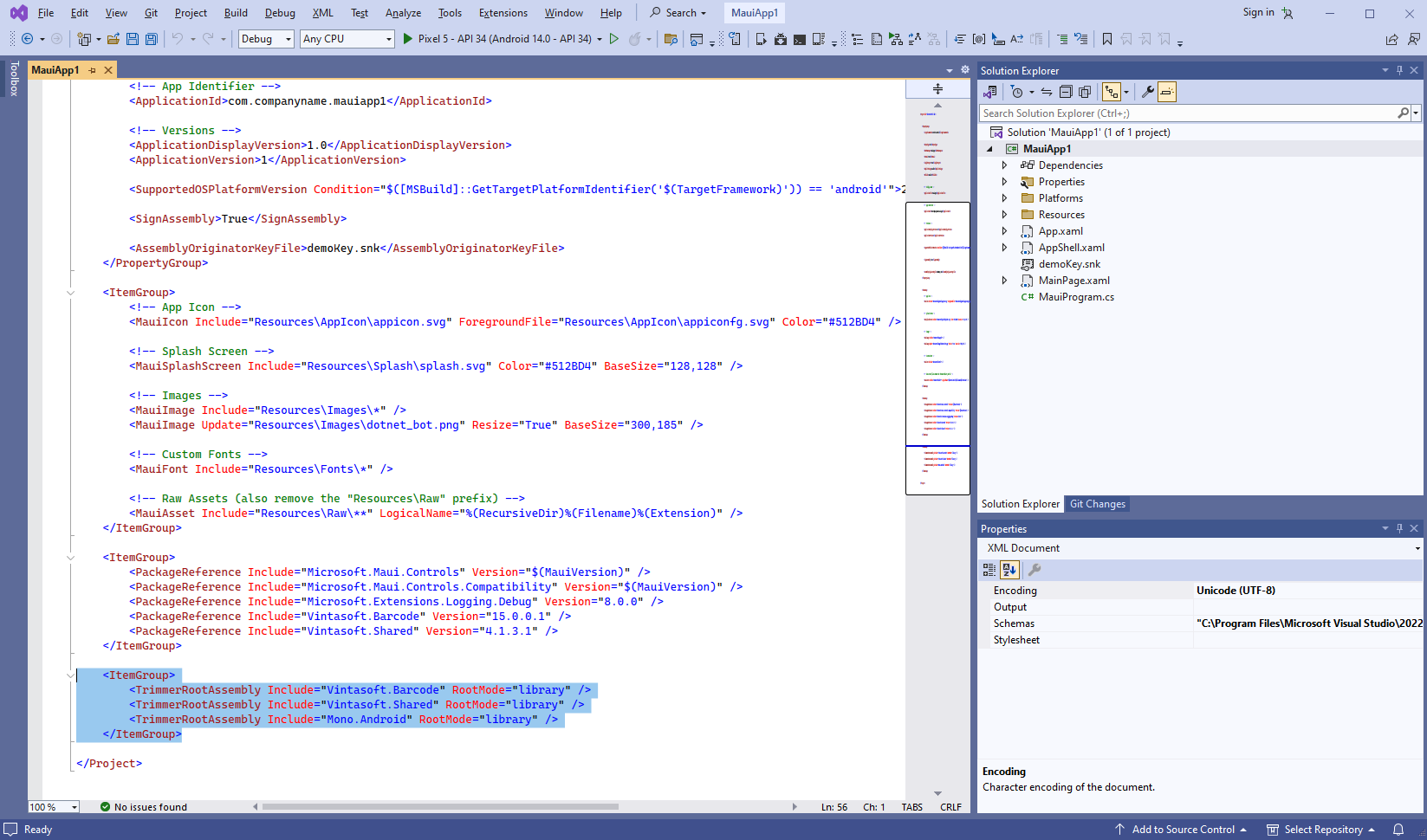Expand the Dependencies node
This screenshot has height=840, width=1427.
(x=1004, y=165)
